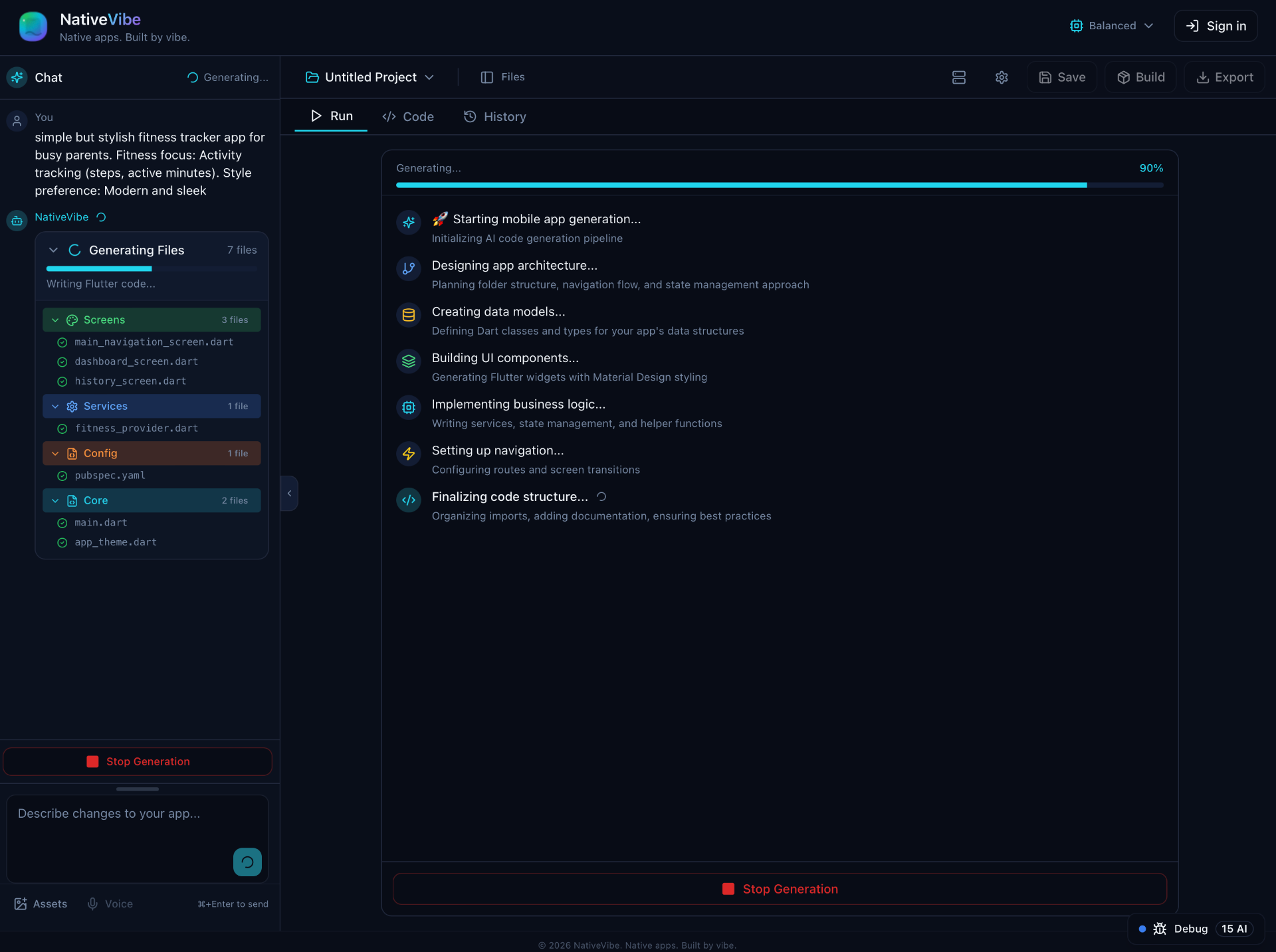Switch to the Code tab
This screenshot has width=1276, height=952.
tap(408, 117)
